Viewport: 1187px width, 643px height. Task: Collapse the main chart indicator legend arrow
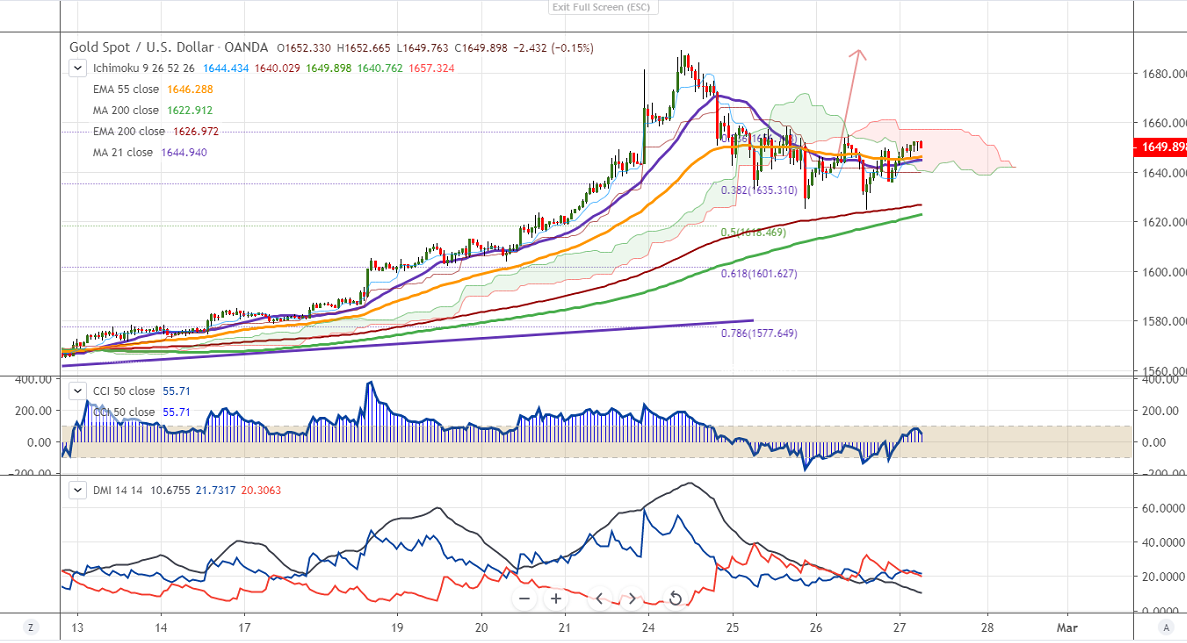tap(77, 68)
